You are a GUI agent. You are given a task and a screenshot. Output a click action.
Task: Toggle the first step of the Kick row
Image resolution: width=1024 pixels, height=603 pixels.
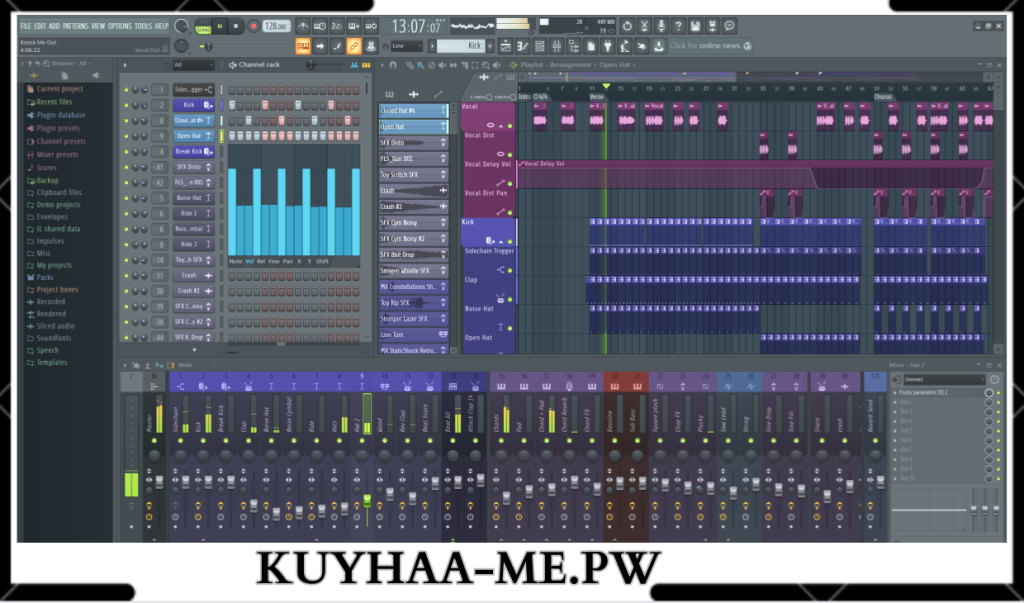[x=232, y=105]
